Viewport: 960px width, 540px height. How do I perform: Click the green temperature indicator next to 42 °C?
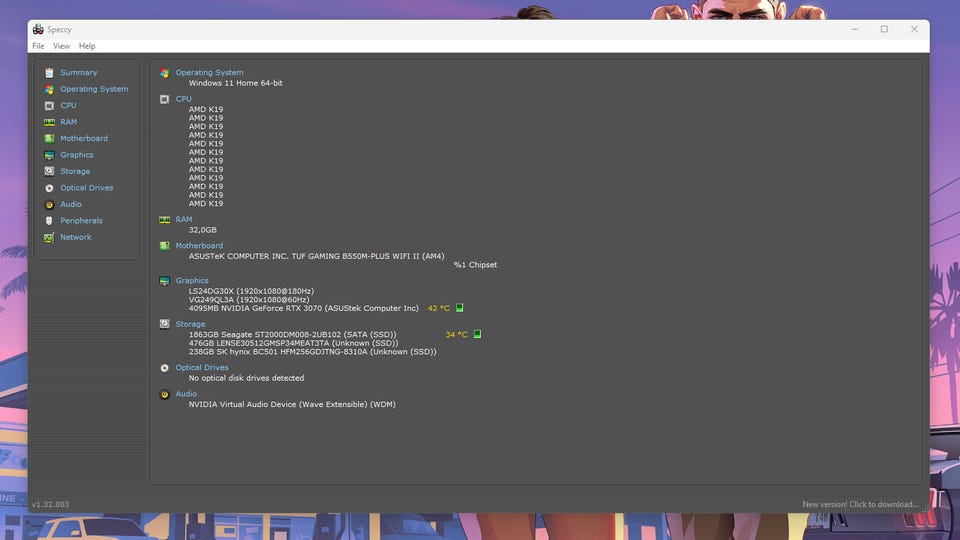pos(459,308)
